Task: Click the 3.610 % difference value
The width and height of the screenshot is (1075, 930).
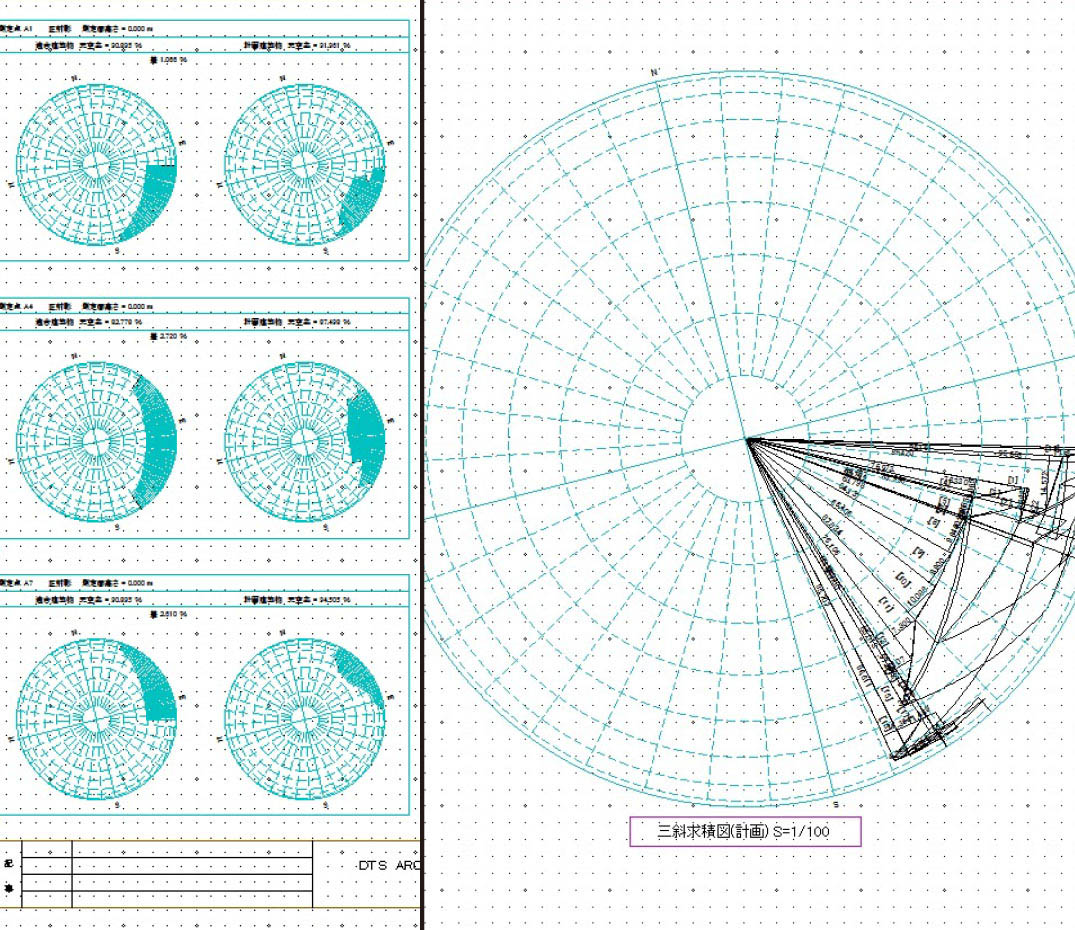Action: 169,614
